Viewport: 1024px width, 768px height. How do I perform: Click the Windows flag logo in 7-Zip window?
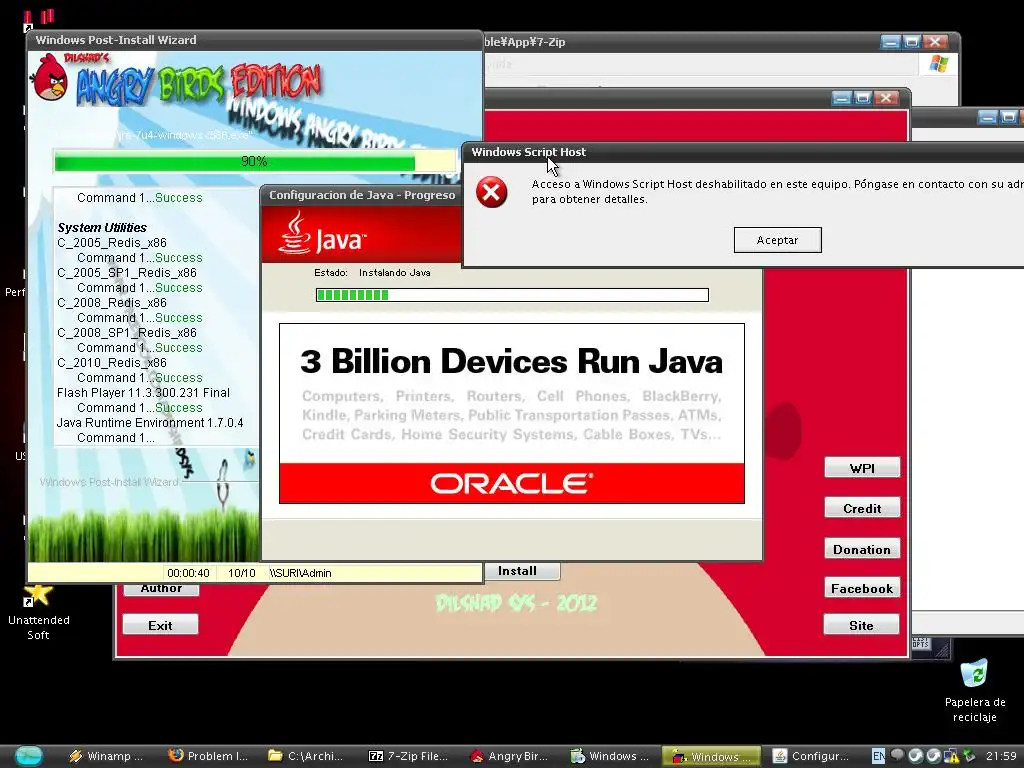click(x=938, y=64)
